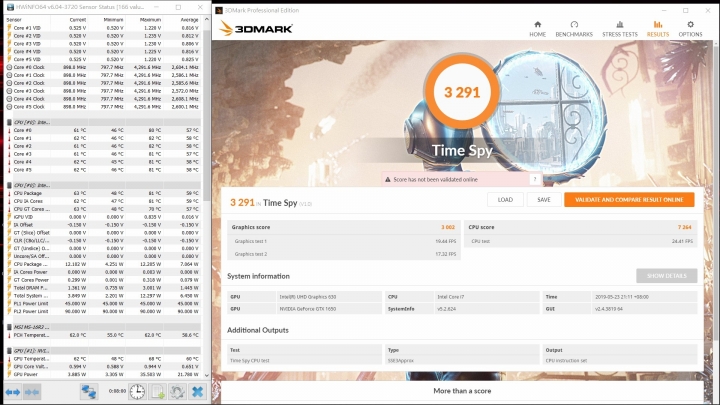Click the CPU score row in 3DMark
The width and height of the screenshot is (720, 405).
tap(580, 227)
